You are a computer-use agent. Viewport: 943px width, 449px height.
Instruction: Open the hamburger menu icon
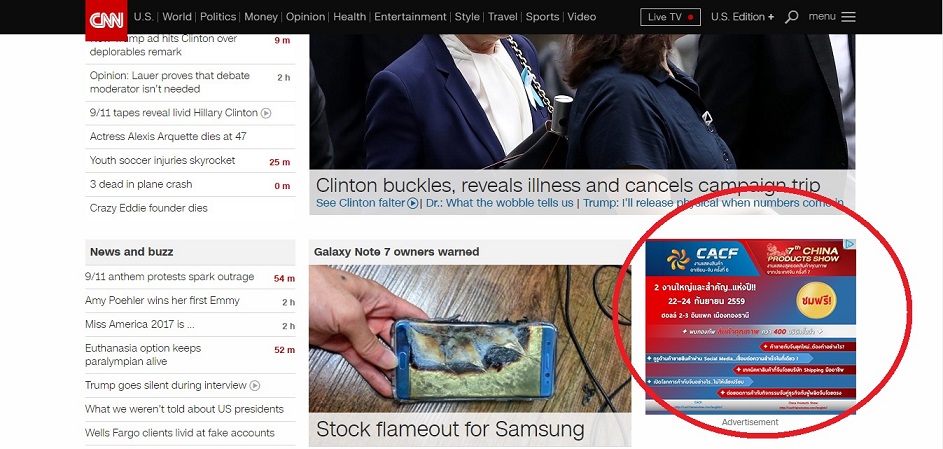848,17
